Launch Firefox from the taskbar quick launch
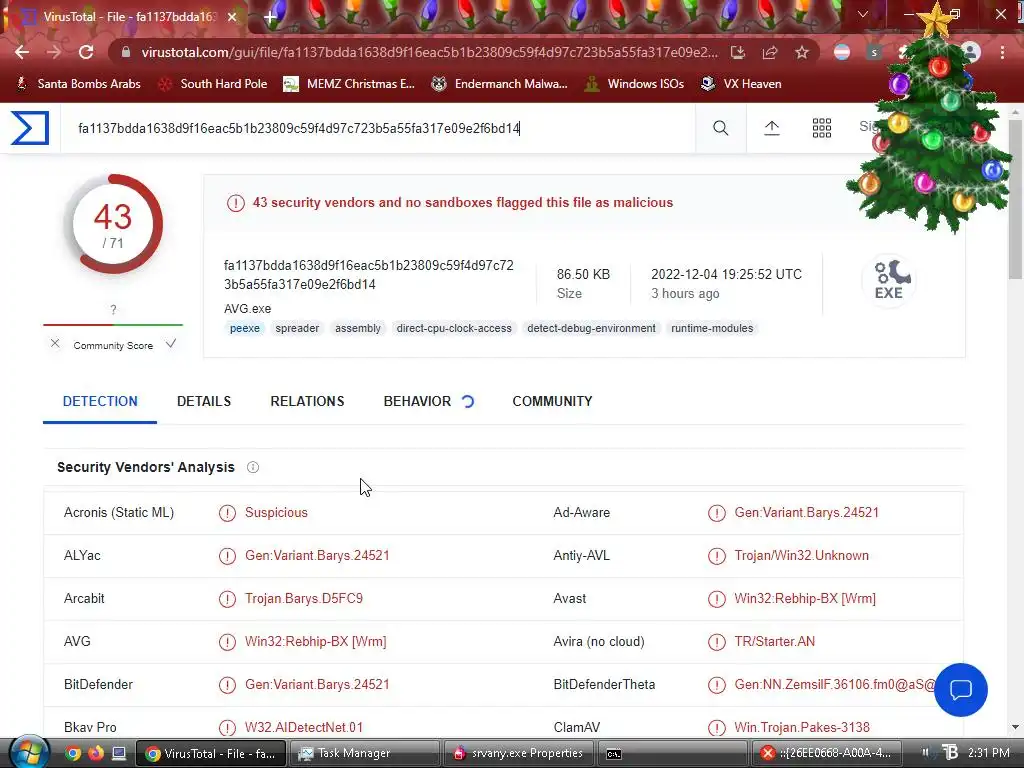This screenshot has width=1024, height=768. [95, 753]
